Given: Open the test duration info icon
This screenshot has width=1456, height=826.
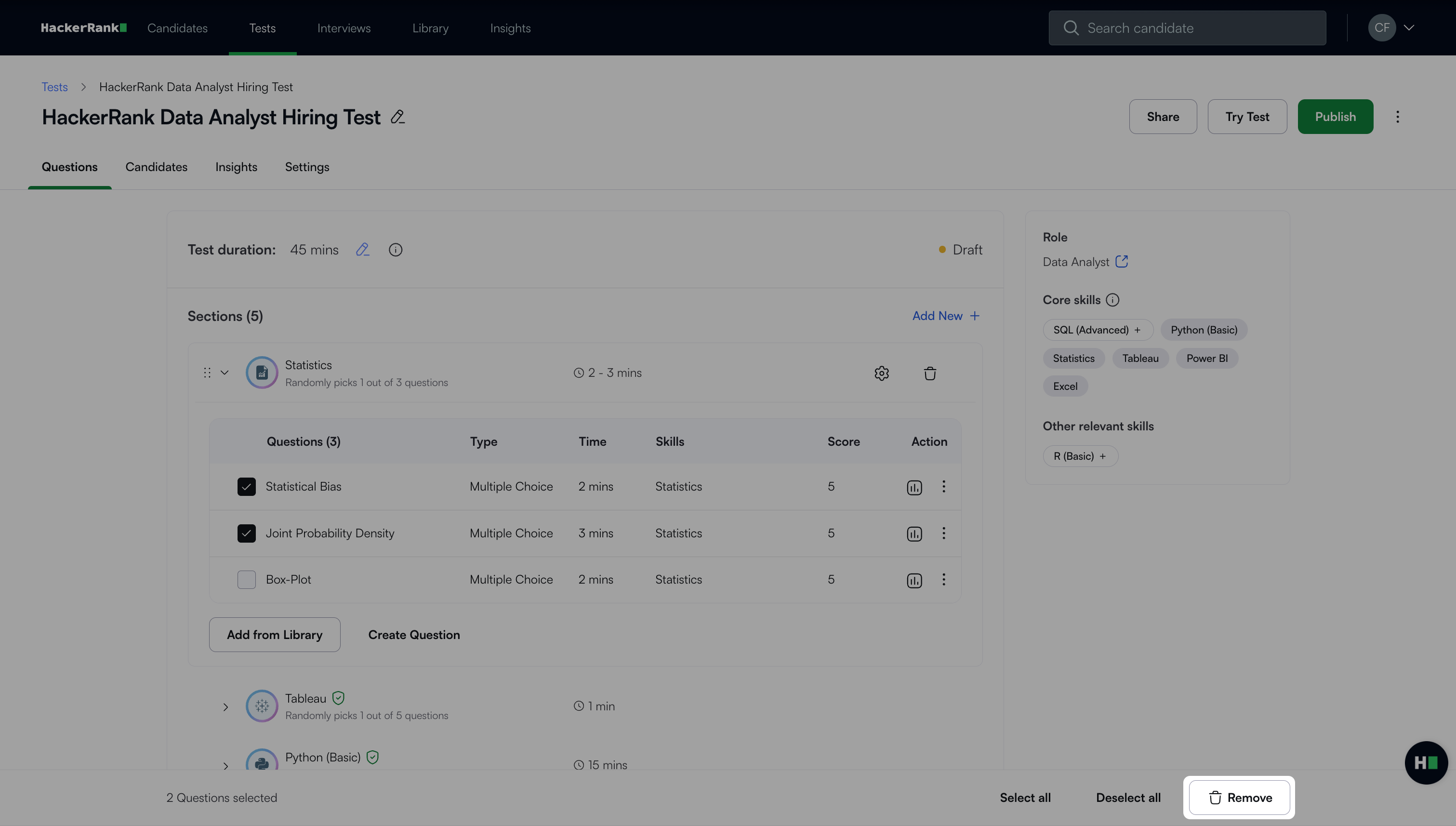Looking at the screenshot, I should [396, 250].
